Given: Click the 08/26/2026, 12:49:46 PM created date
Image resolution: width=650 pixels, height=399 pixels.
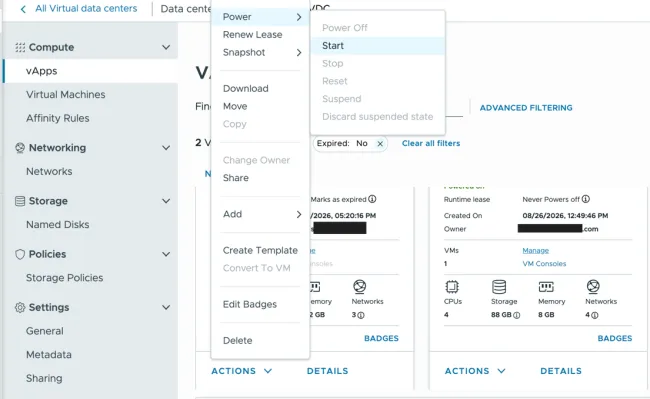Looking at the screenshot, I should click(565, 215).
